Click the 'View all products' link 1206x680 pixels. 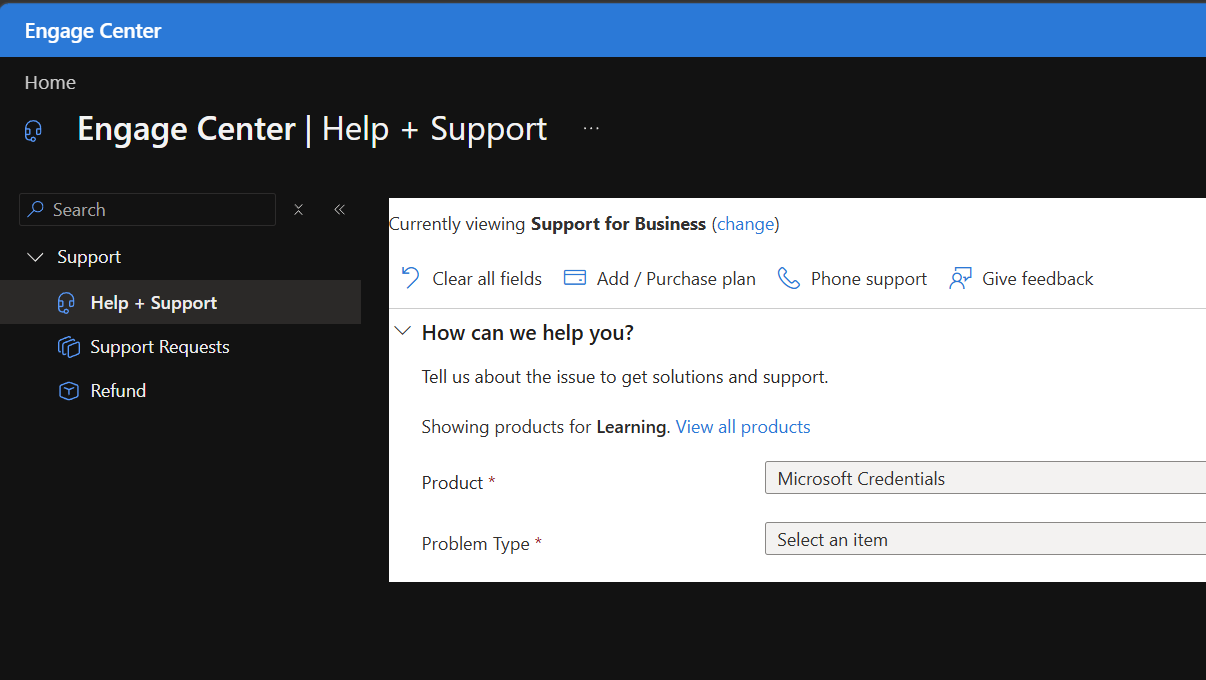(743, 427)
